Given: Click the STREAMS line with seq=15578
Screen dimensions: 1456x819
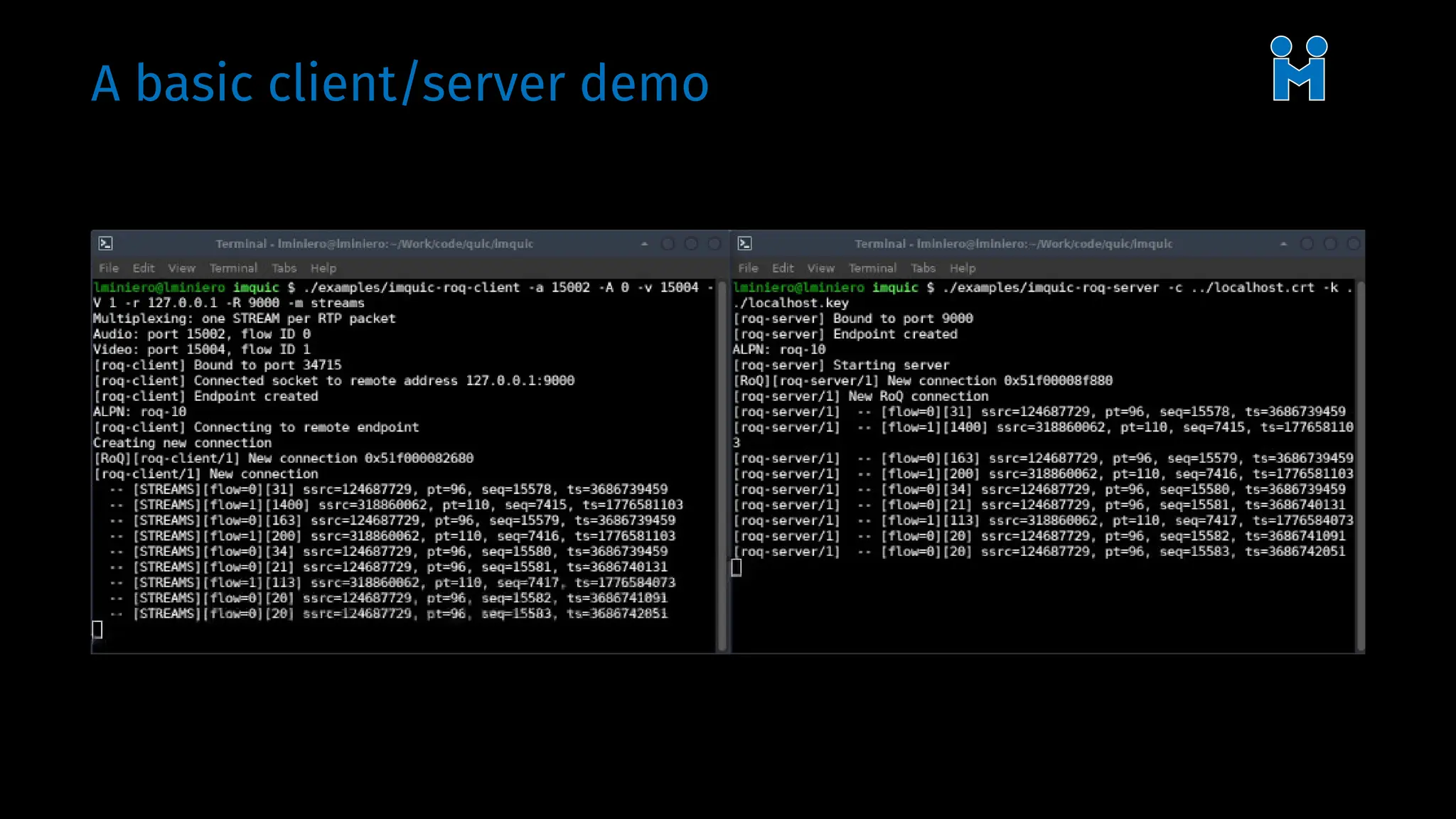Looking at the screenshot, I should (389, 490).
